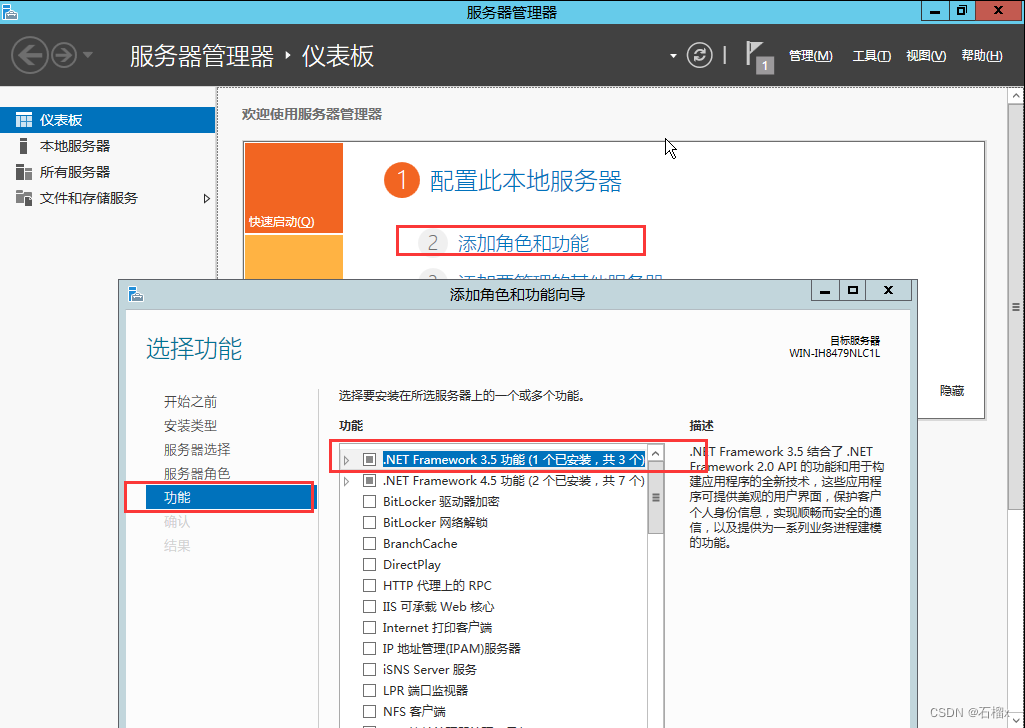The height and width of the screenshot is (728, 1025).
Task: Check NFS 客户端 checkbox
Action: pyautogui.click(x=369, y=711)
